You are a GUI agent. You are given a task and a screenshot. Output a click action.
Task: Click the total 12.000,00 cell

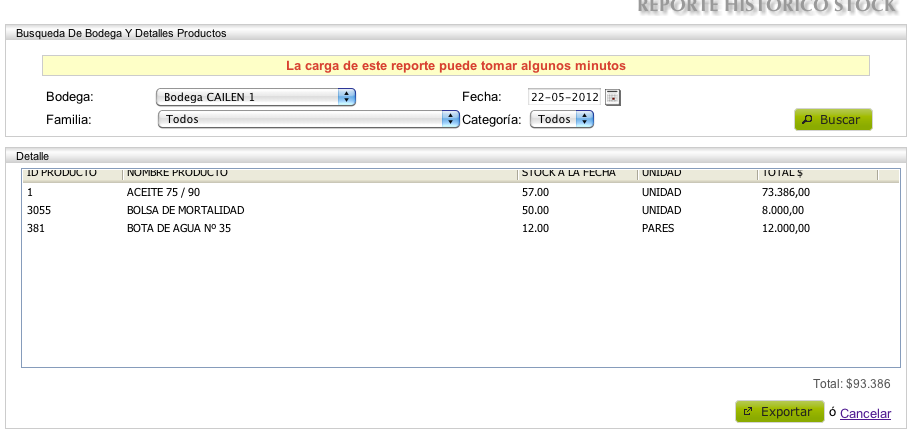tap(786, 228)
